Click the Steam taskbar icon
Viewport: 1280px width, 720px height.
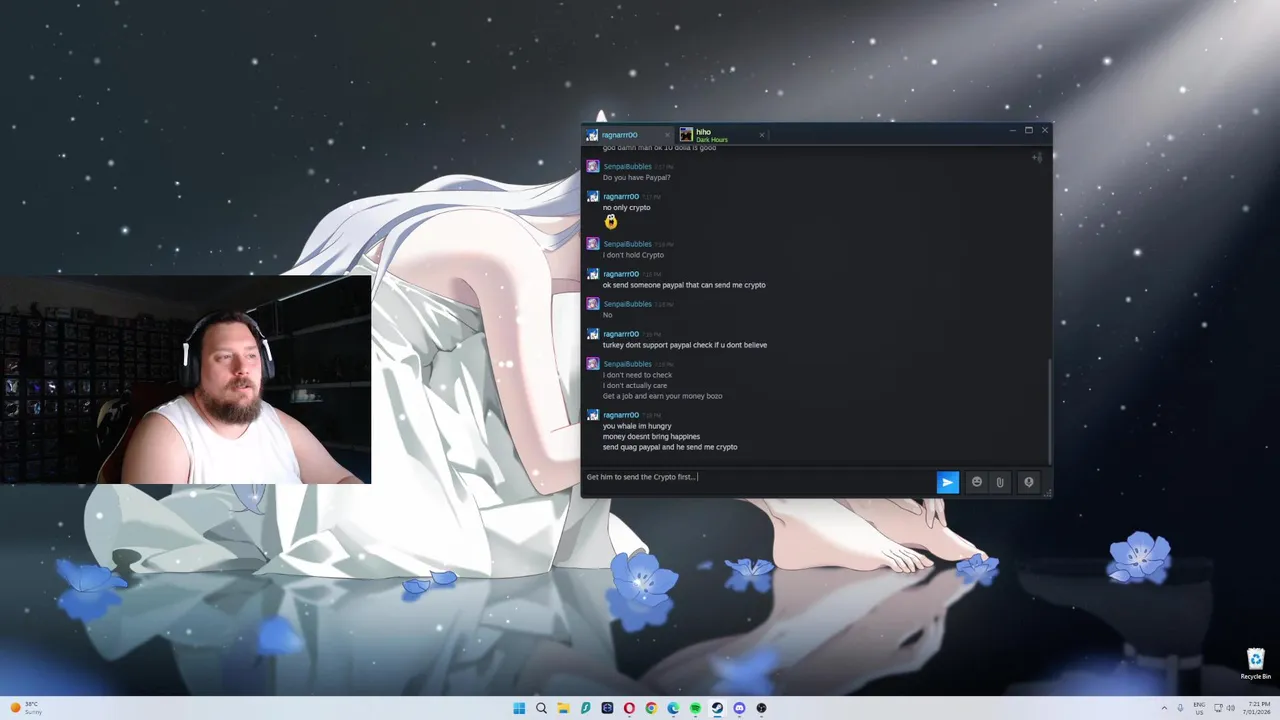tap(717, 708)
